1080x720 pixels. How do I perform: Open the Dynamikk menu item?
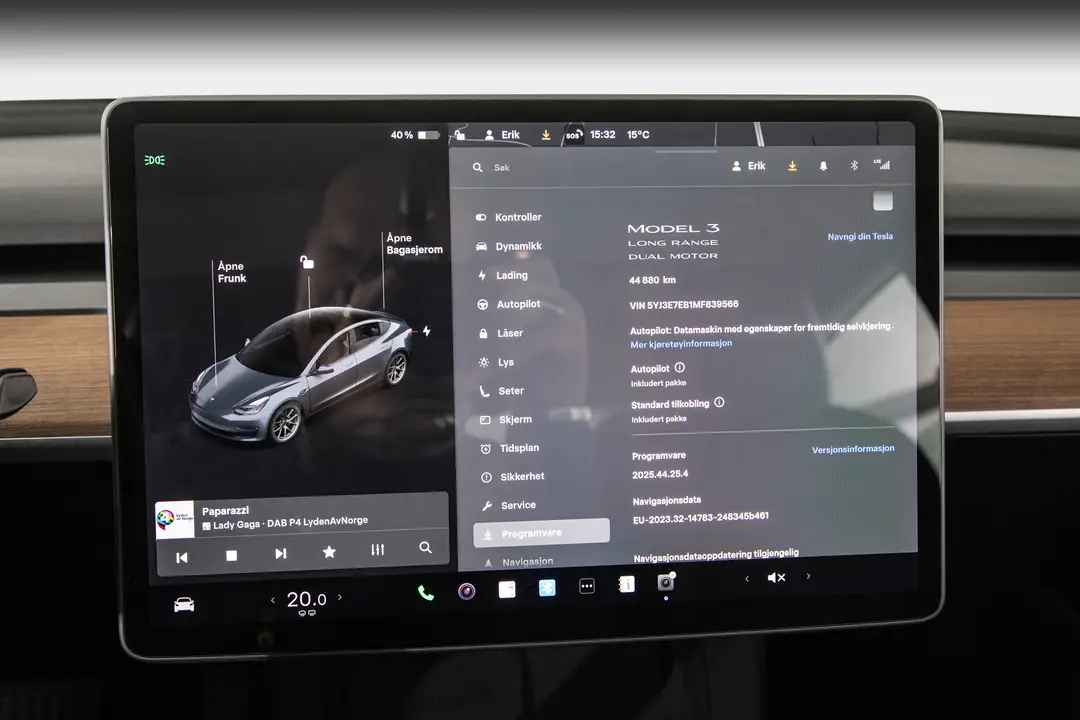point(509,246)
